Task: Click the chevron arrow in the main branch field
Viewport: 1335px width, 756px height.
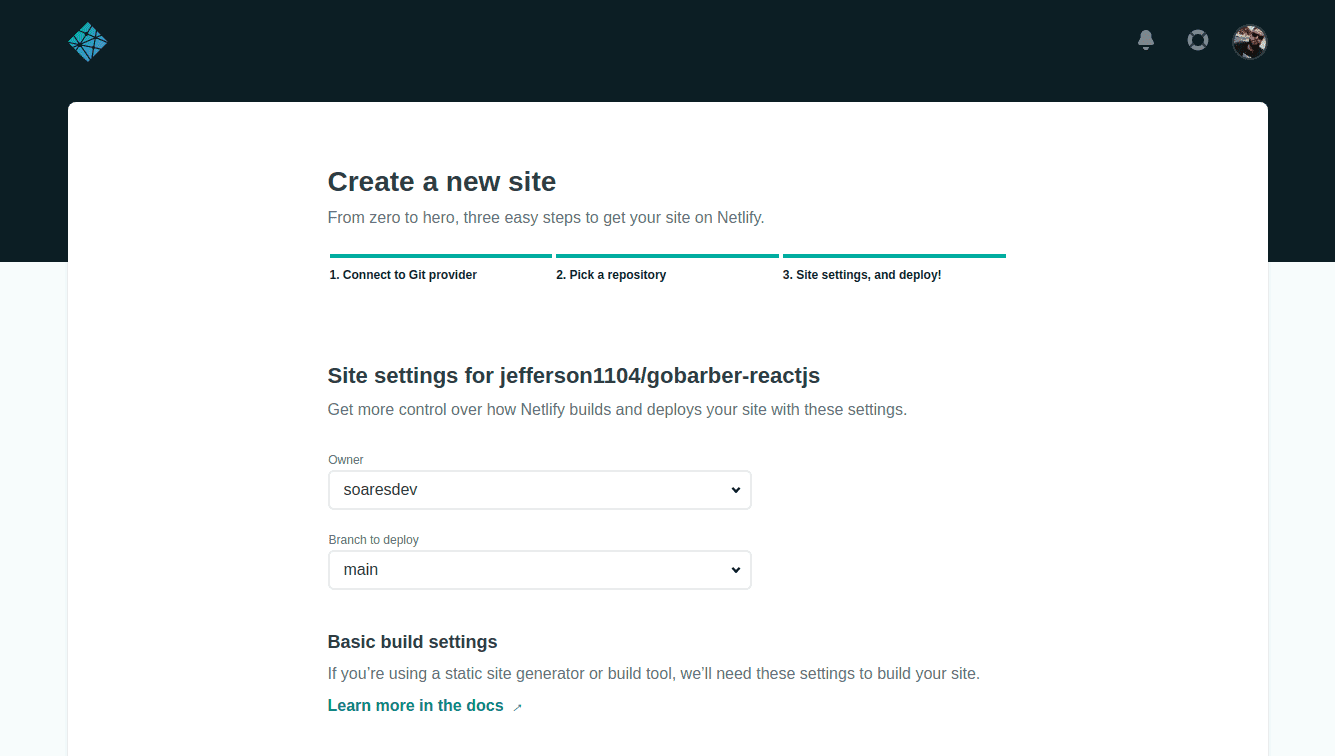Action: 735,570
